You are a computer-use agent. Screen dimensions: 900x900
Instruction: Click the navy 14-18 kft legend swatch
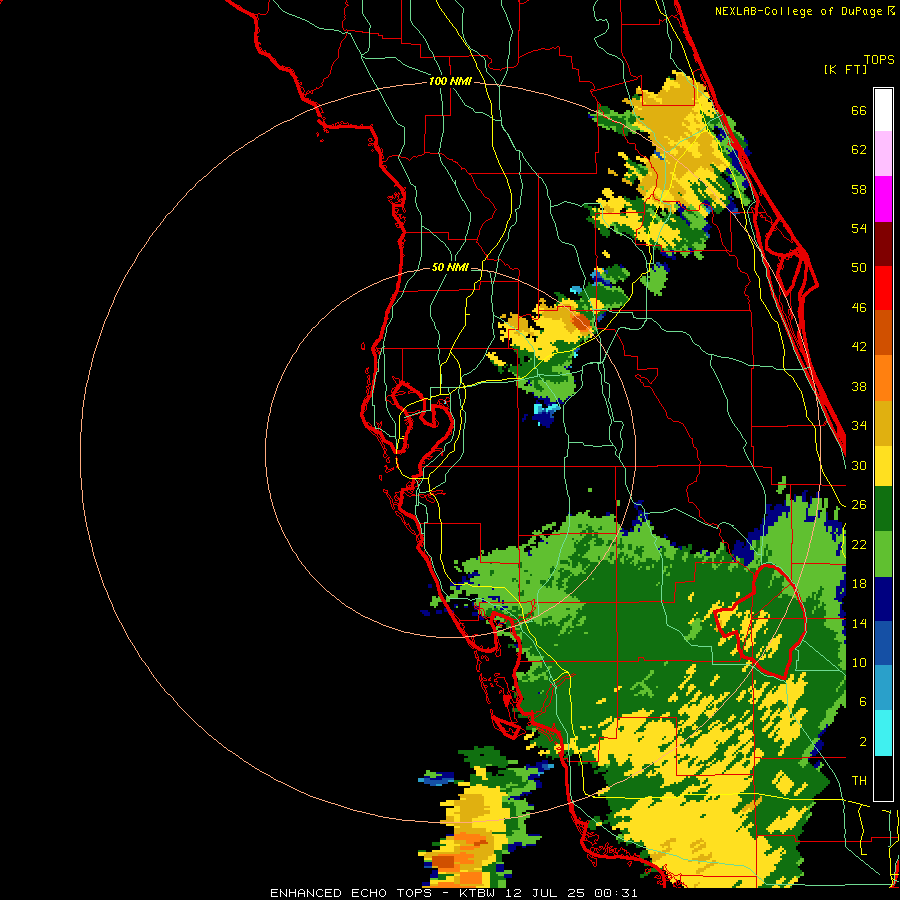coord(883,599)
